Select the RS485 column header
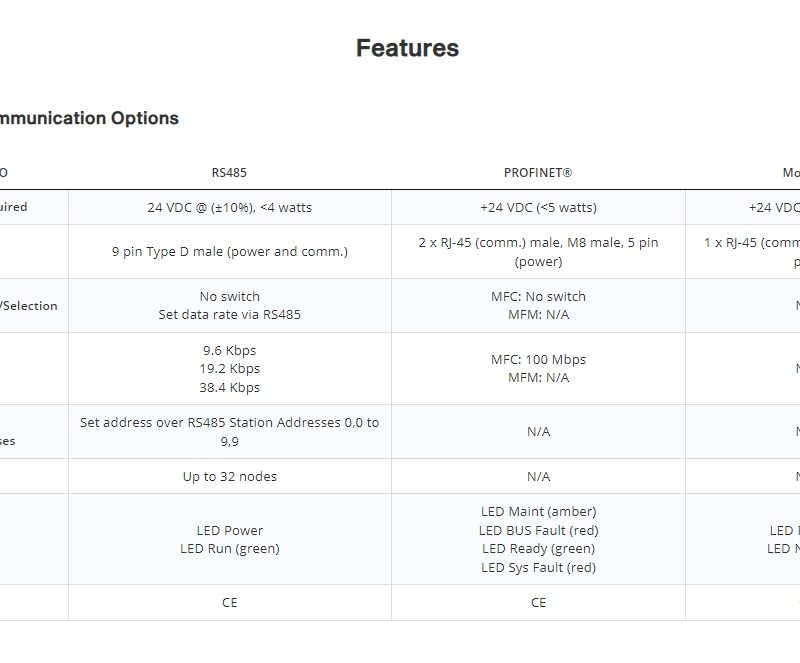The width and height of the screenshot is (800, 663). pos(229,173)
